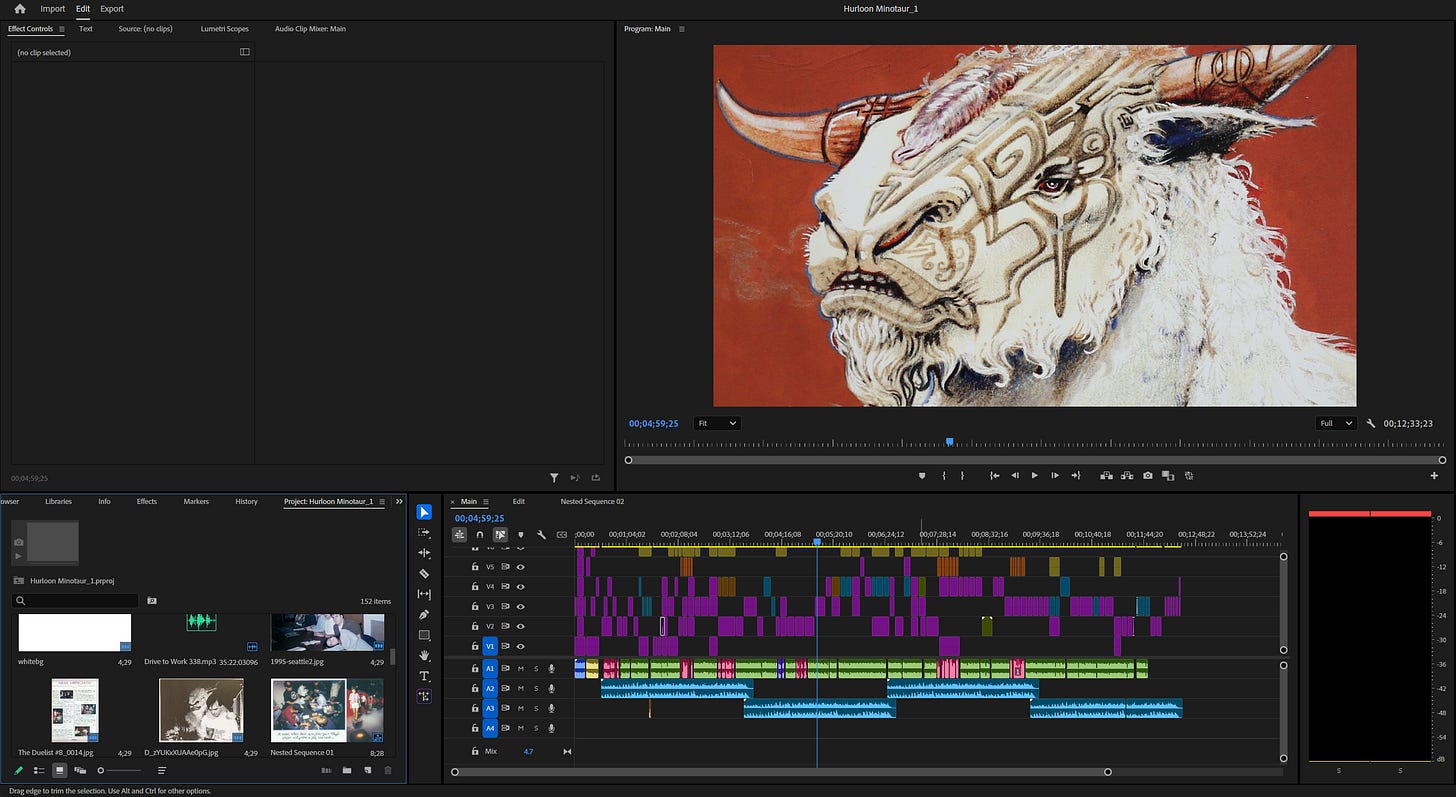The image size is (1456, 797).
Task: Click the trash Clear icon in Project panel
Action: [x=388, y=770]
